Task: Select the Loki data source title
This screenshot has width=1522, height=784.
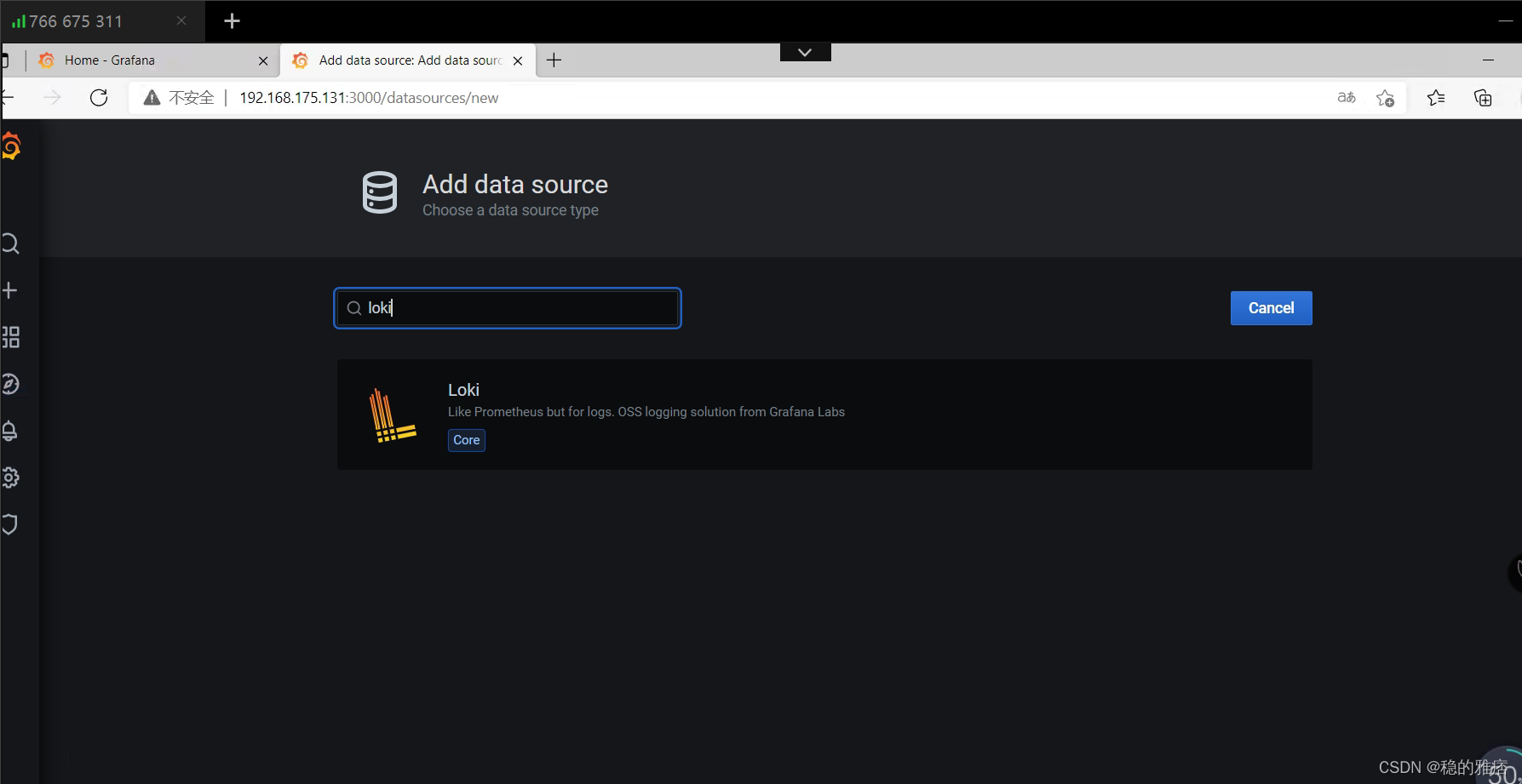Action: pos(463,390)
